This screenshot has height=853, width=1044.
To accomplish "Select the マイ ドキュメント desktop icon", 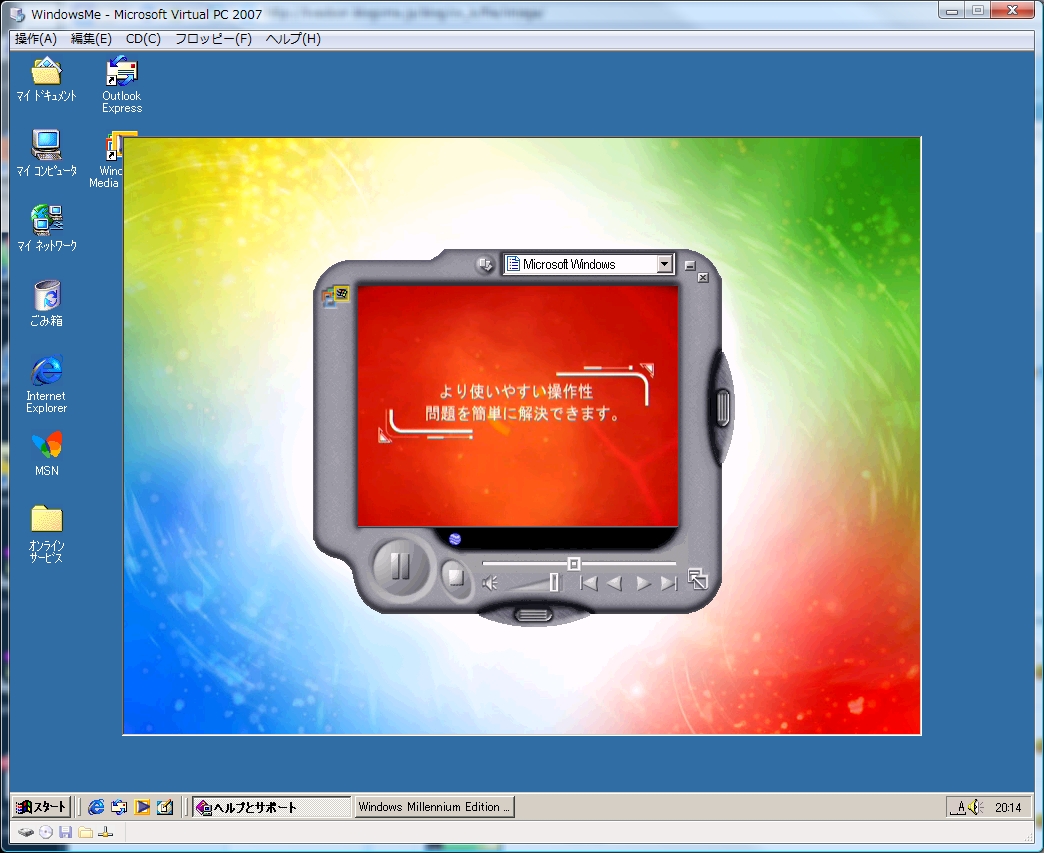I will (47, 80).
